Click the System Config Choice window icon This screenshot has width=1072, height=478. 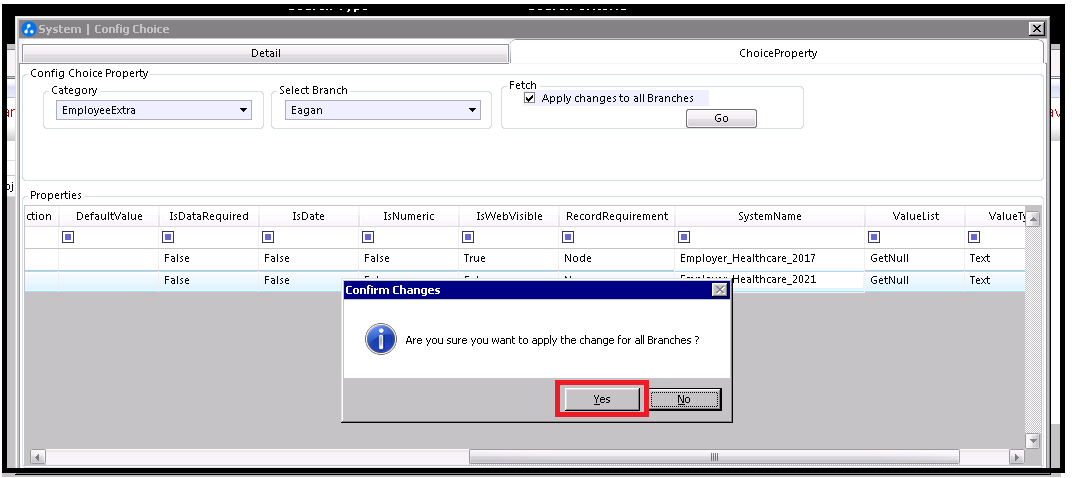29,29
